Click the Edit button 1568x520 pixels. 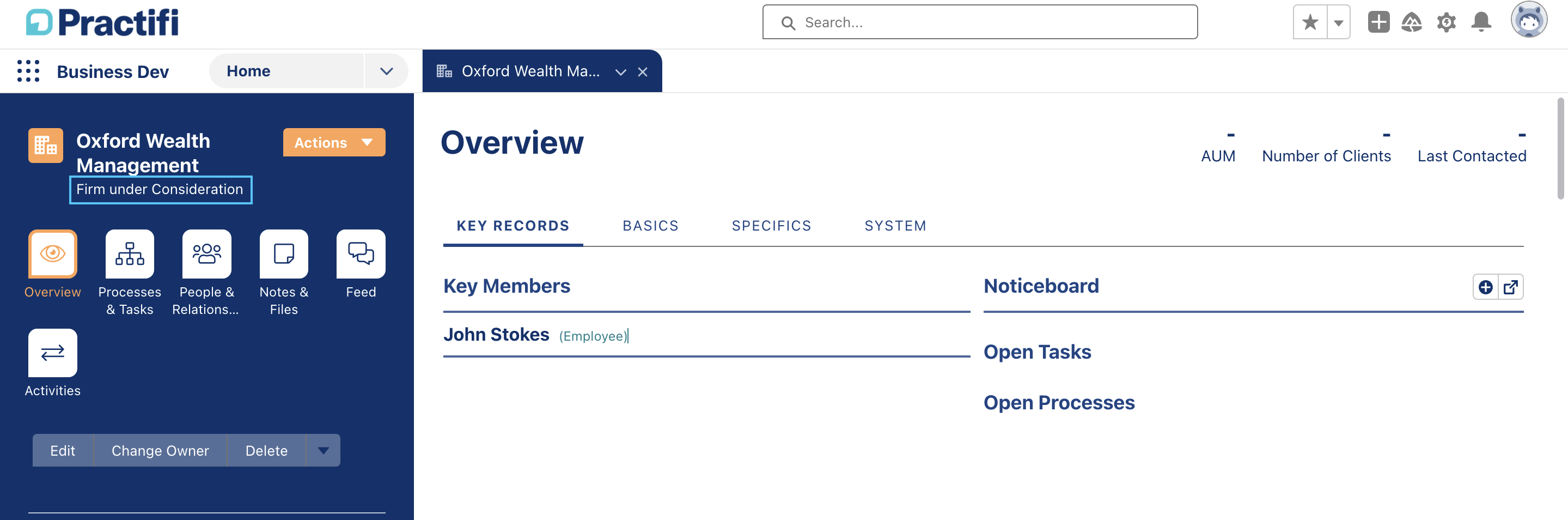point(63,451)
